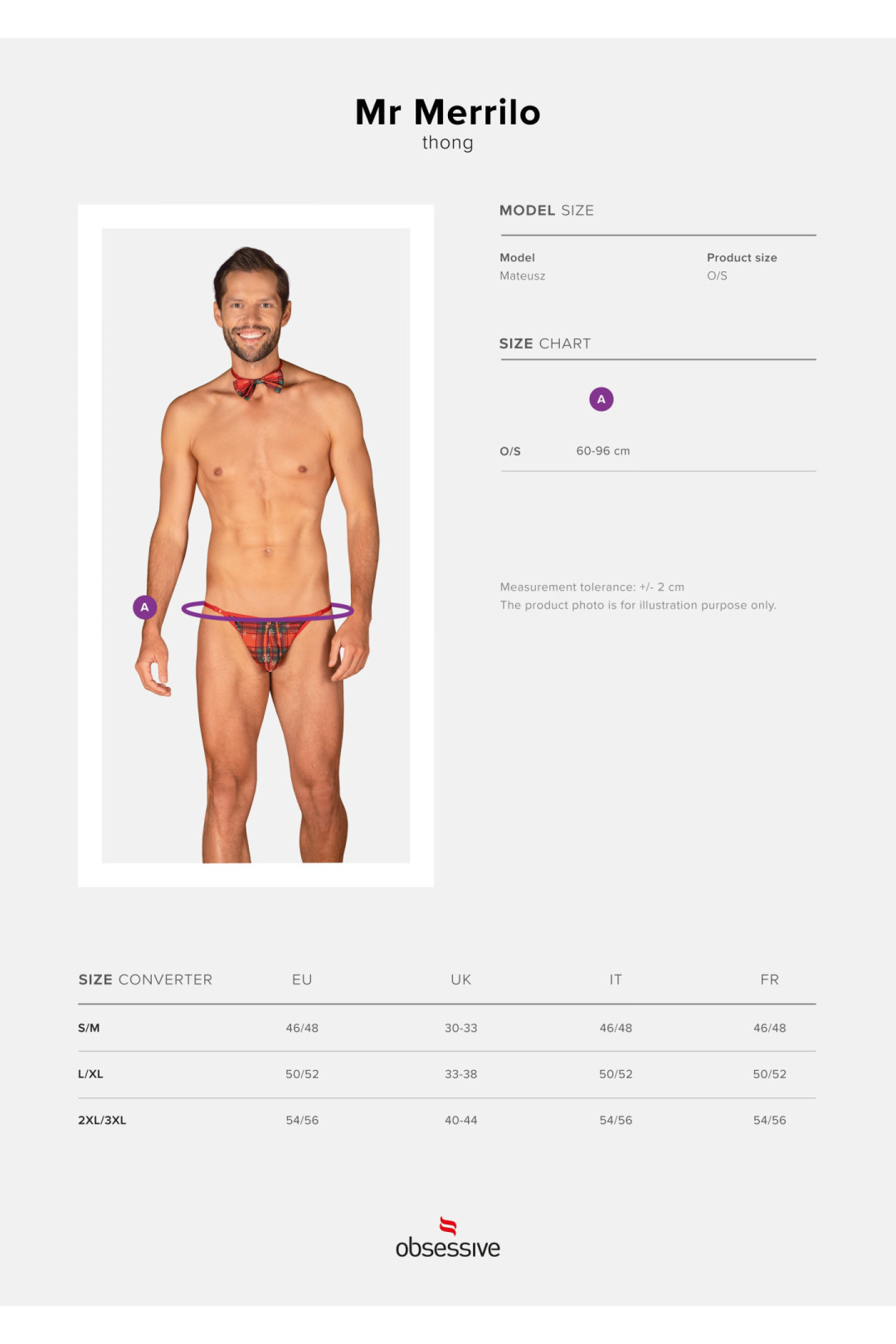
Task: Click the model product photo
Action: pos(256,545)
